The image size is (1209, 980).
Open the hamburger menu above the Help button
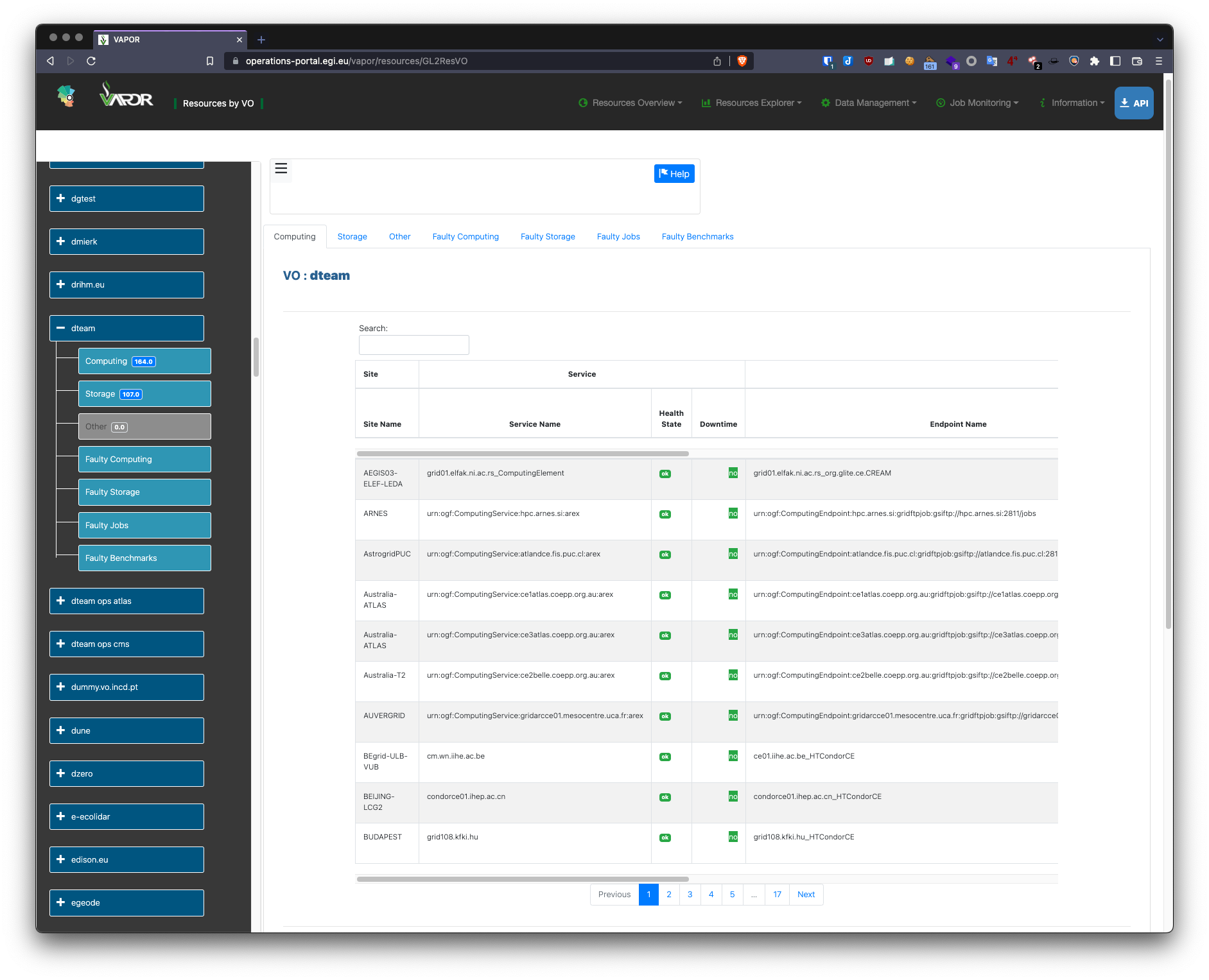(x=281, y=169)
